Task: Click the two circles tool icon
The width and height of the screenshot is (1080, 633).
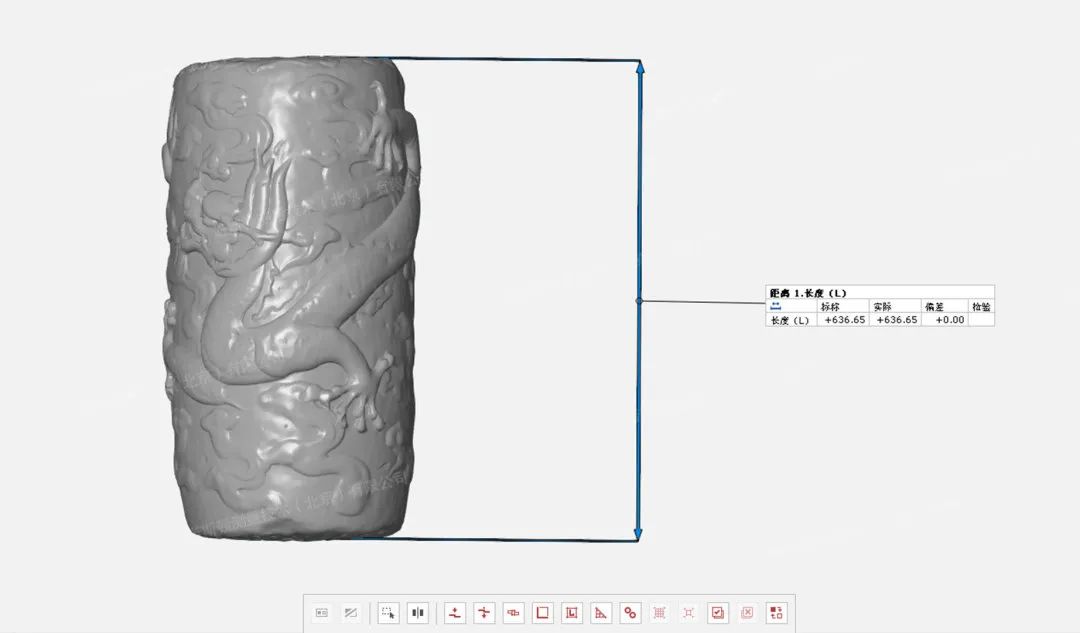Action: [x=630, y=612]
